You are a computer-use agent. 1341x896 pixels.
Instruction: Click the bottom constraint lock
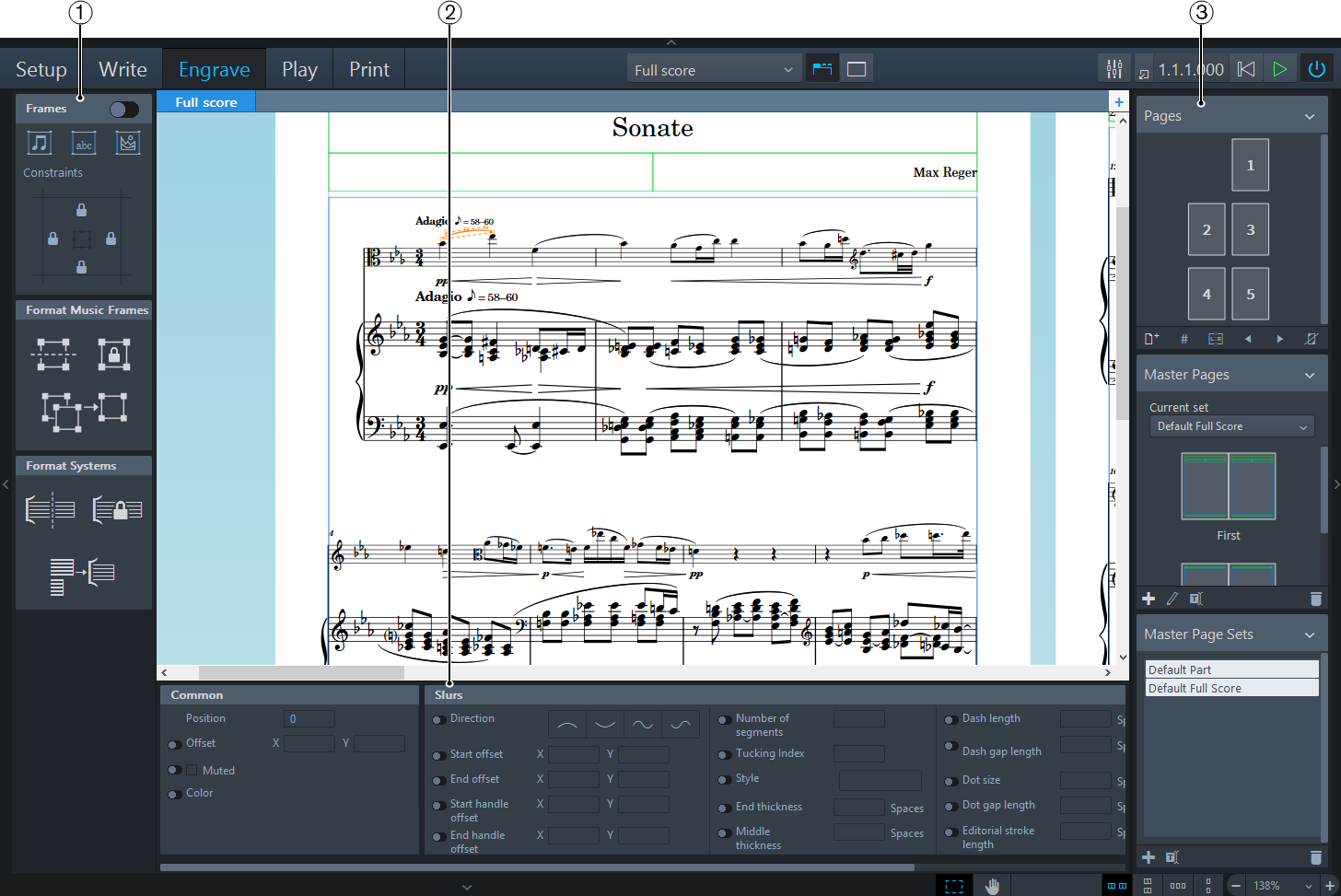(x=81, y=267)
